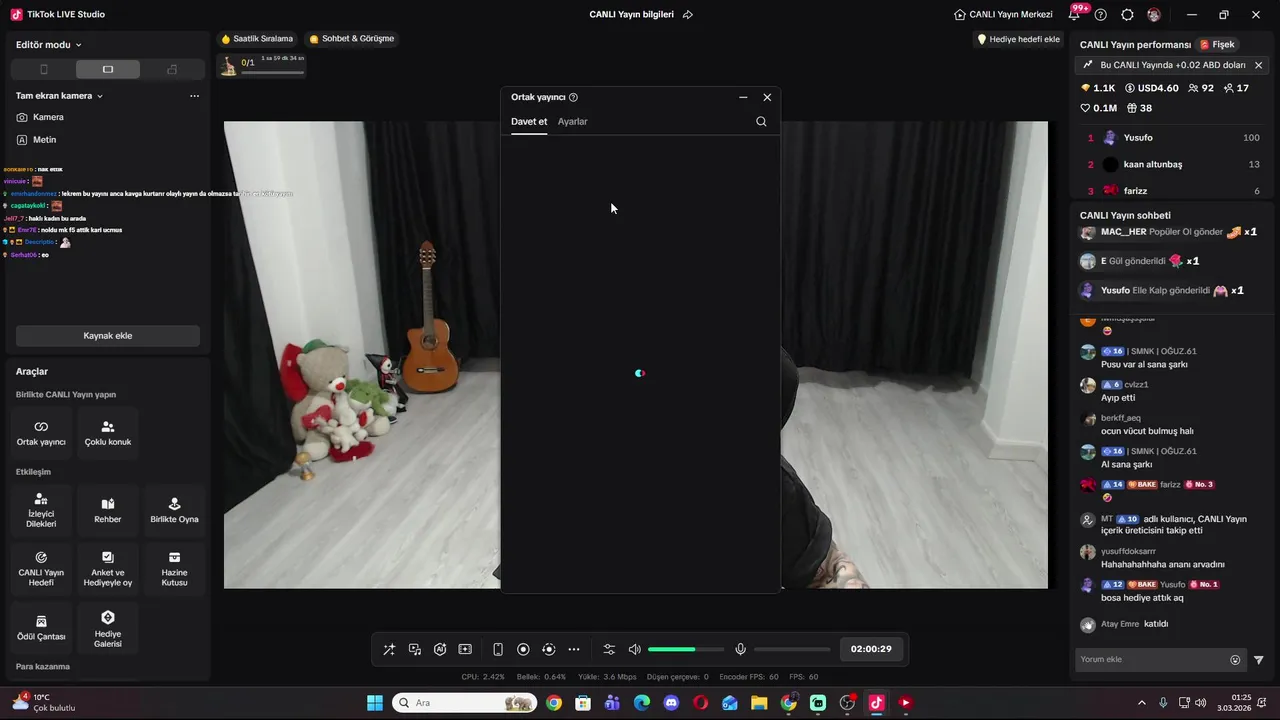Click help icon next to Ortak yayıncı title
This screenshot has height=720, width=1280.
(x=573, y=97)
